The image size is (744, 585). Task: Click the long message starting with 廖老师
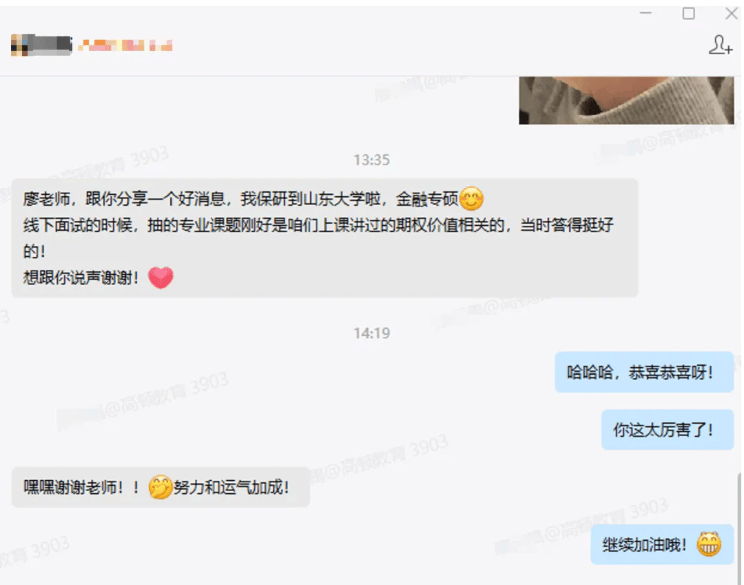325,238
